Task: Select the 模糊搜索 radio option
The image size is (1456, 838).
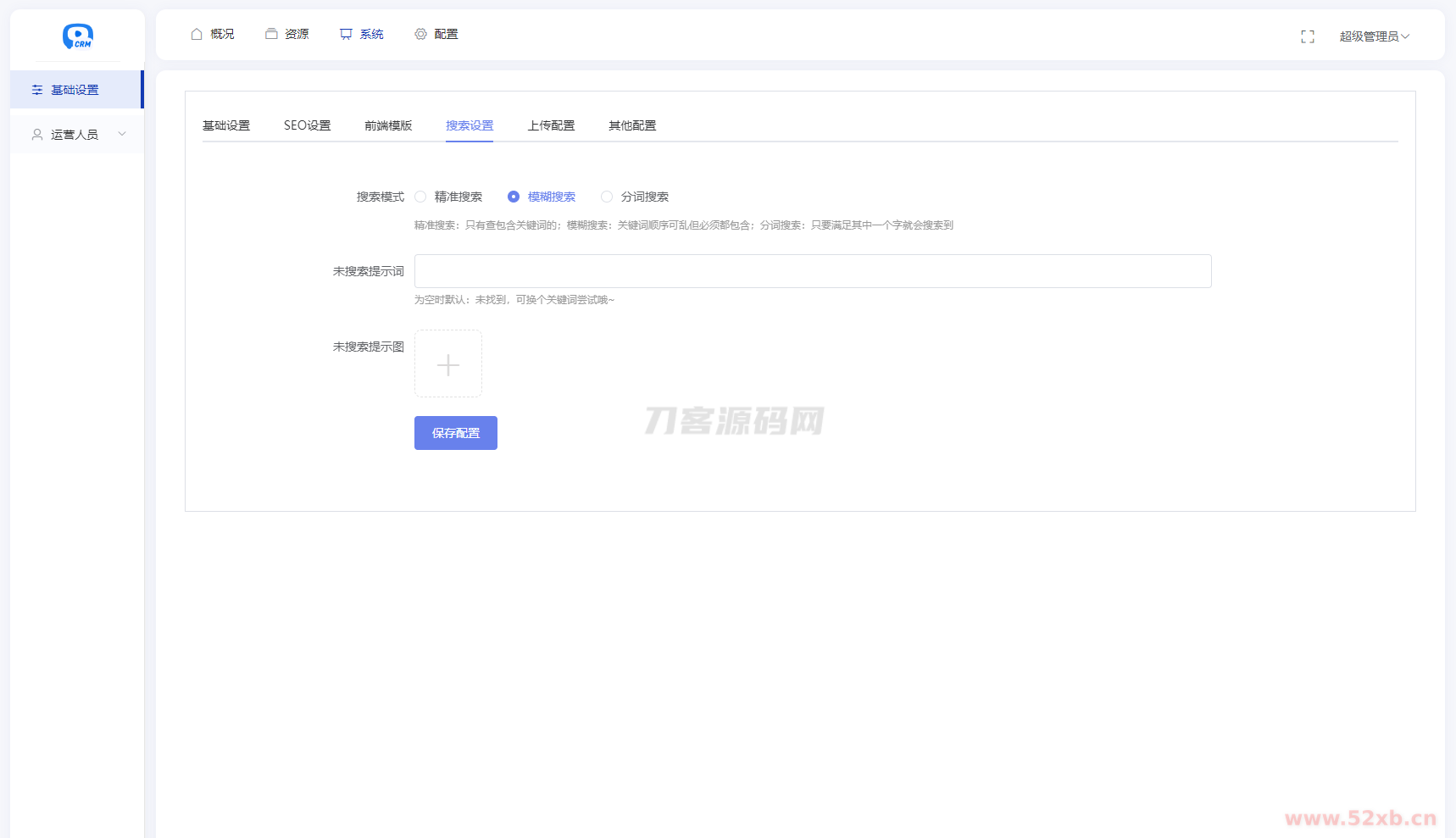Action: click(x=514, y=197)
